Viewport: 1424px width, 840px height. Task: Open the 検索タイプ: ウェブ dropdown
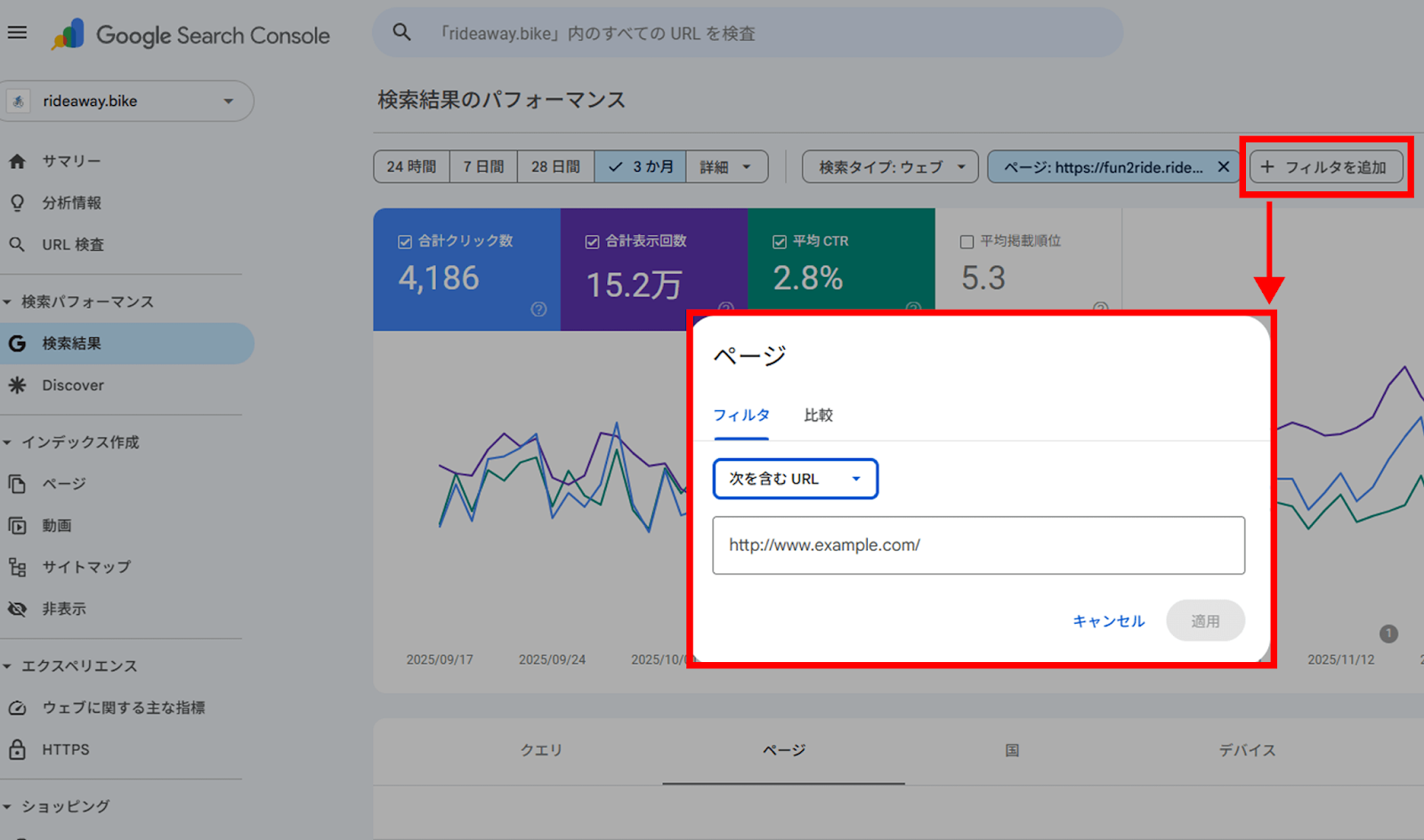coord(889,166)
